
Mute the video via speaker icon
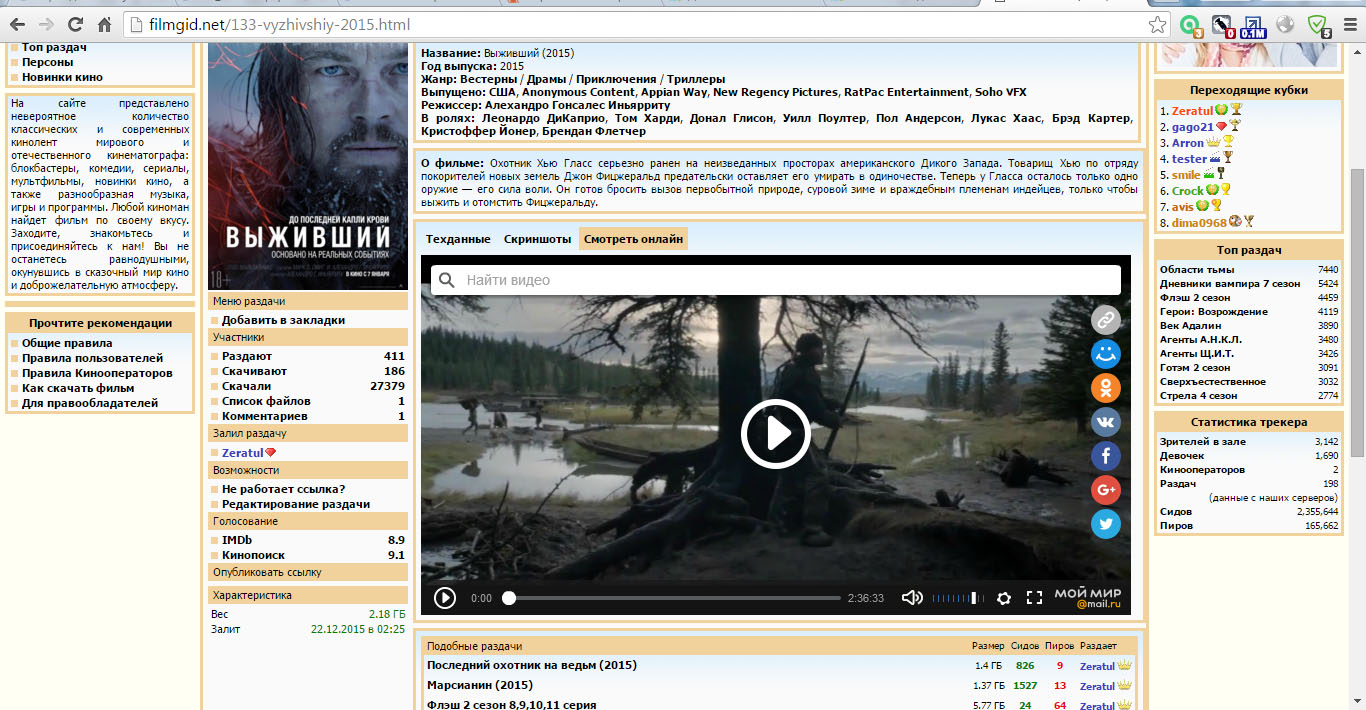912,598
